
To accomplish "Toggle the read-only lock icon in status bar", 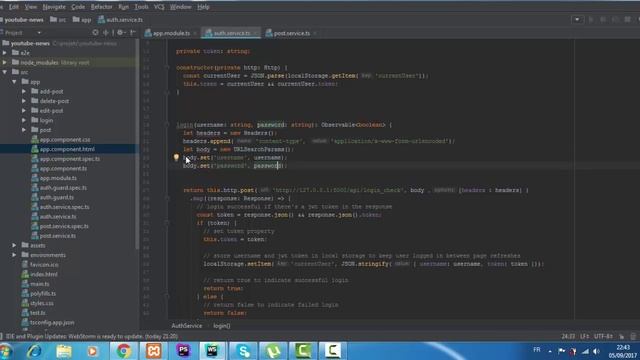I will point(622,336).
